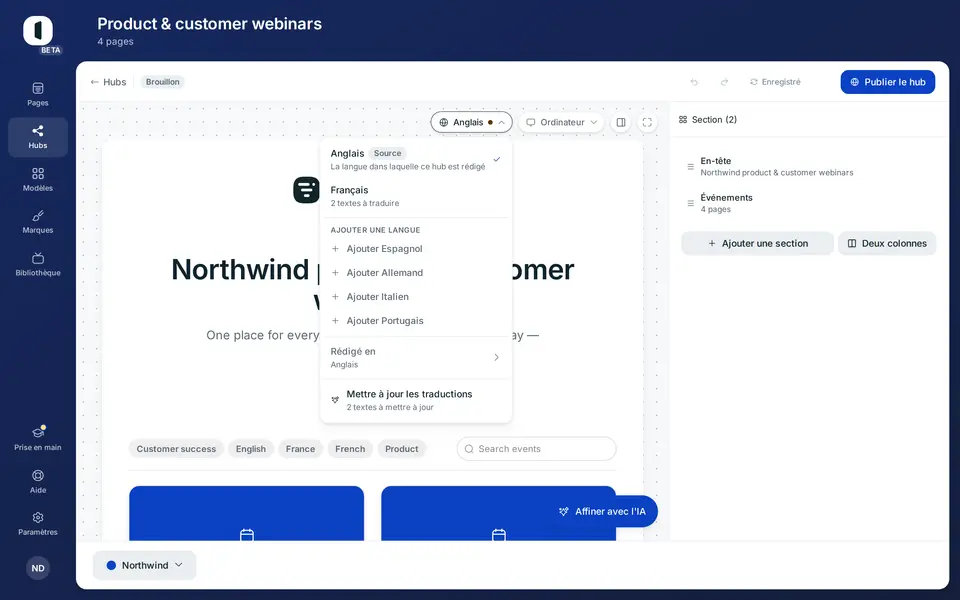Switch to Français language
960x600 pixels.
[x=416, y=196]
